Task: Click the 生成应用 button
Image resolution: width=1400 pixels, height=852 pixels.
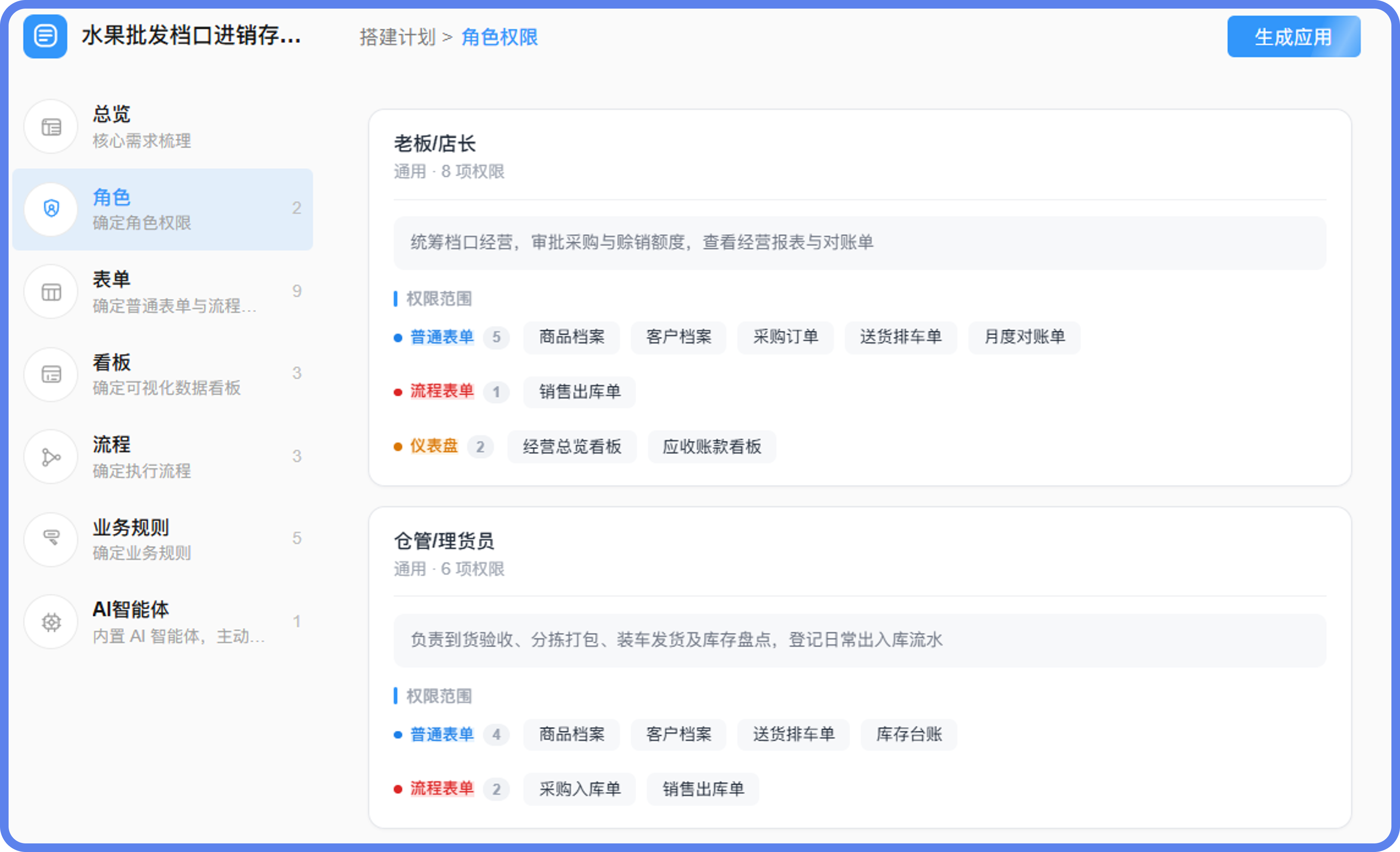Action: [1293, 37]
